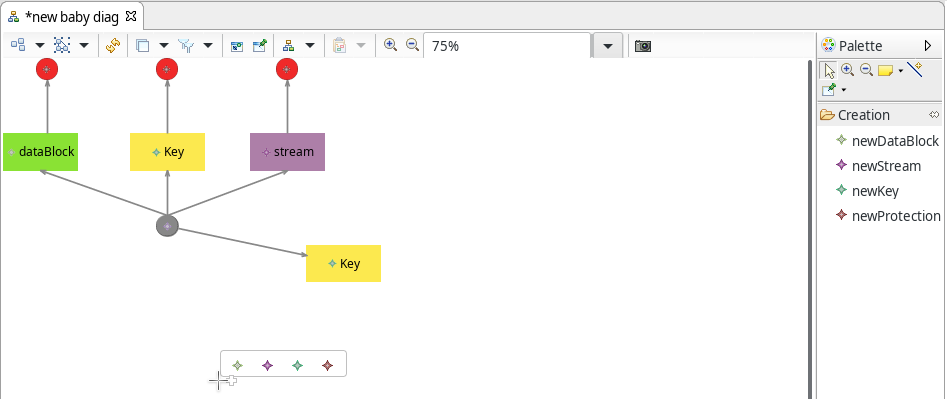Viewport: 947px width, 399px height.
Task: Open the dropdown beside the hierarchy layout icon
Action: pos(310,45)
